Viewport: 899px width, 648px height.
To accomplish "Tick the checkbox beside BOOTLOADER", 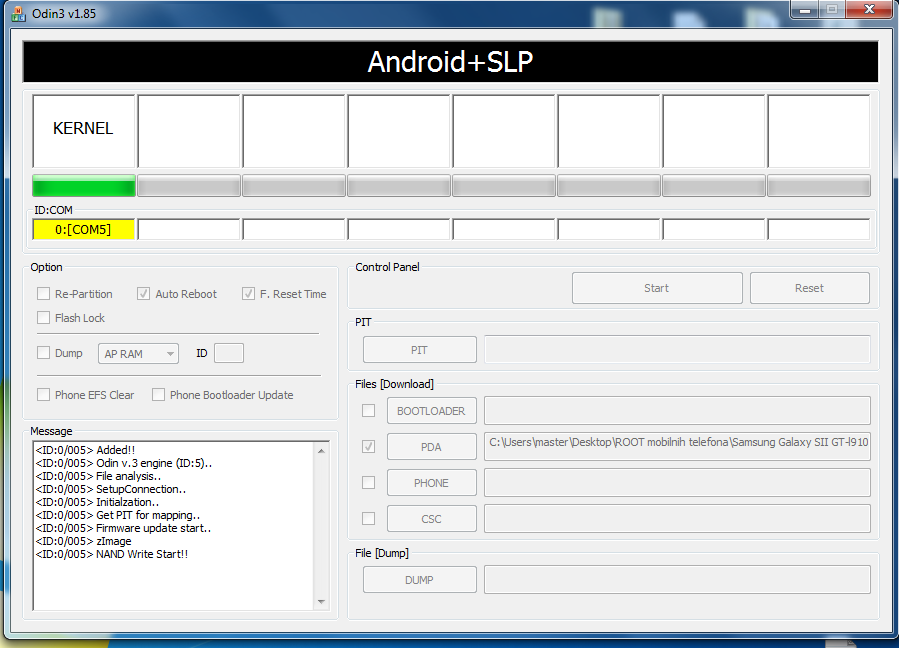I will pos(369,411).
